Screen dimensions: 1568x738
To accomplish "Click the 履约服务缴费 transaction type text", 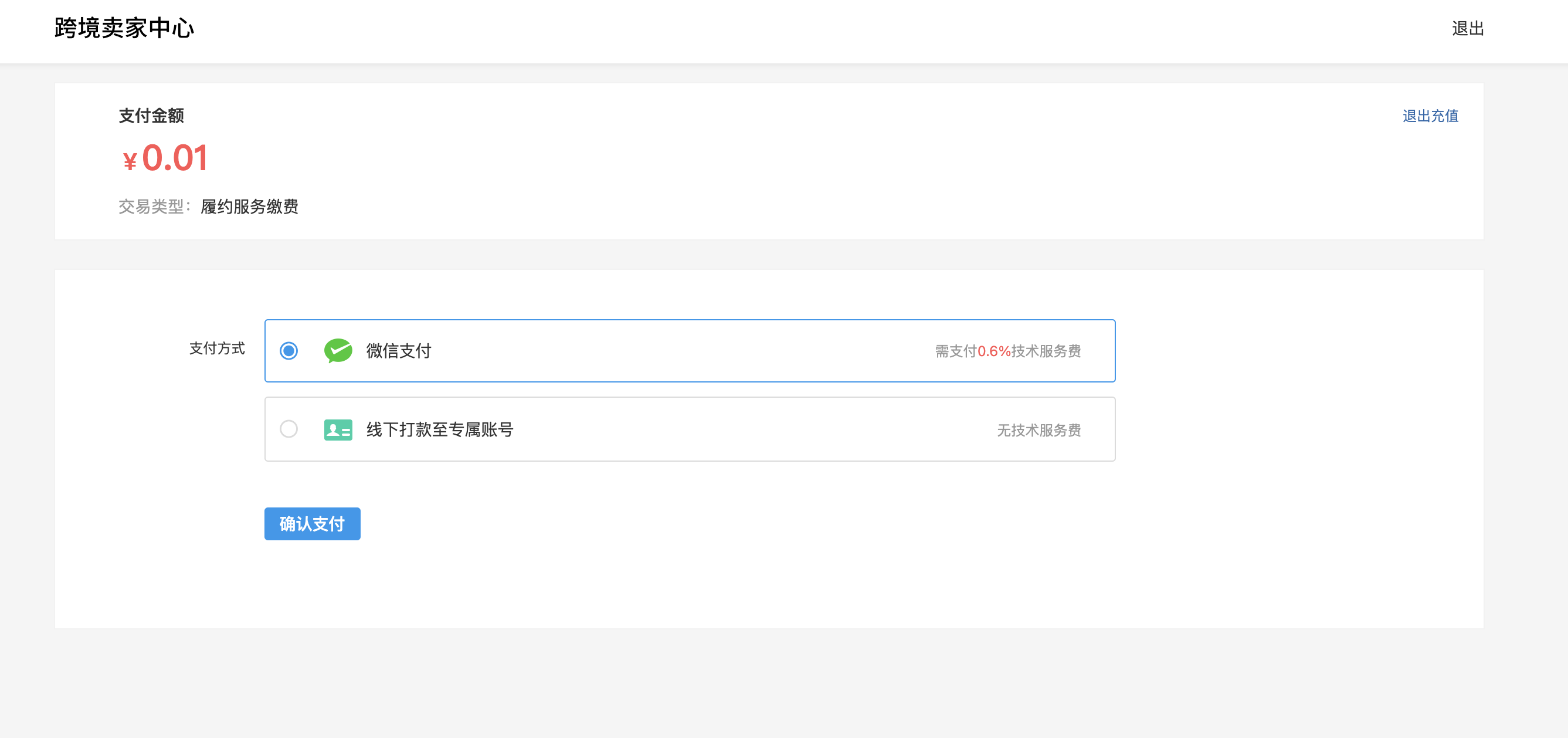I will (250, 207).
